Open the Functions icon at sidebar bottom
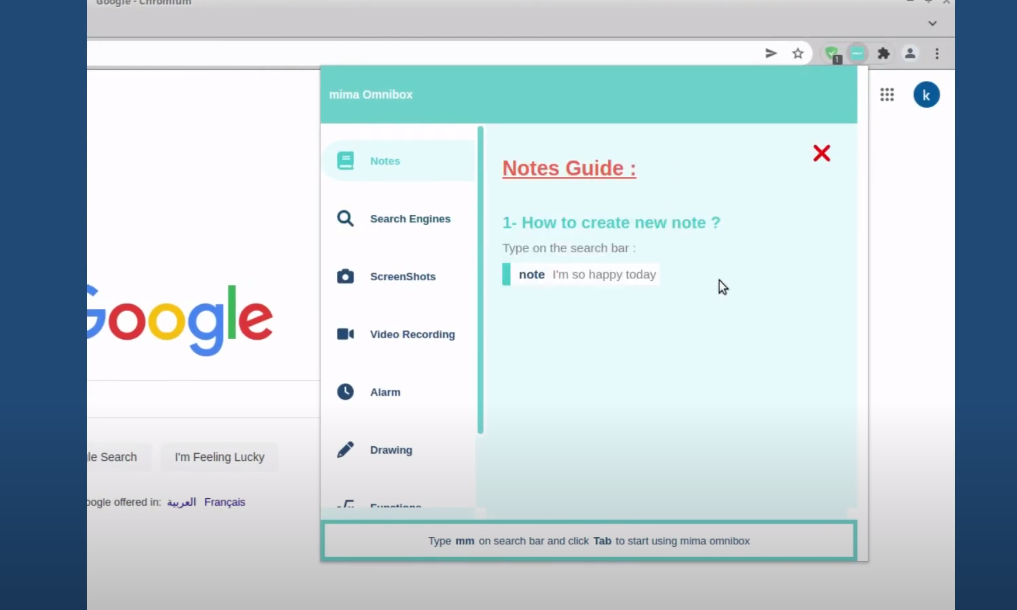1017x610 pixels. click(x=345, y=504)
